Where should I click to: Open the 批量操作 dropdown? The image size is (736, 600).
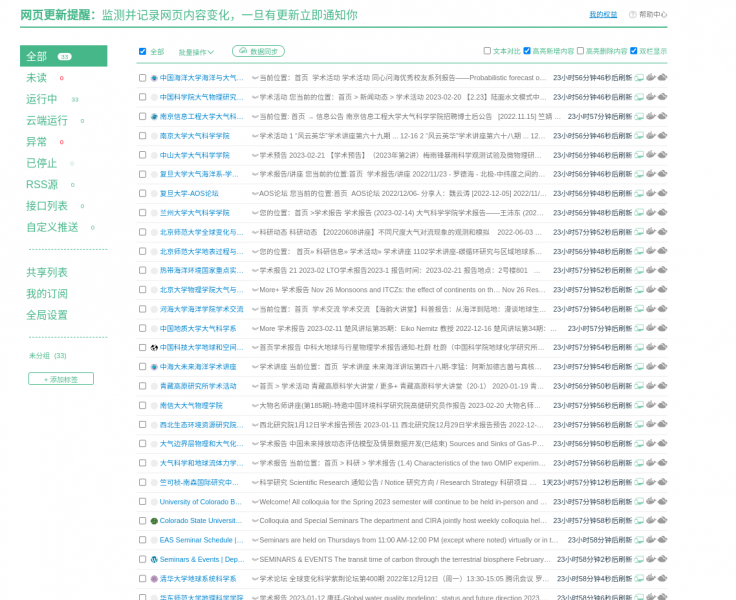point(197,51)
